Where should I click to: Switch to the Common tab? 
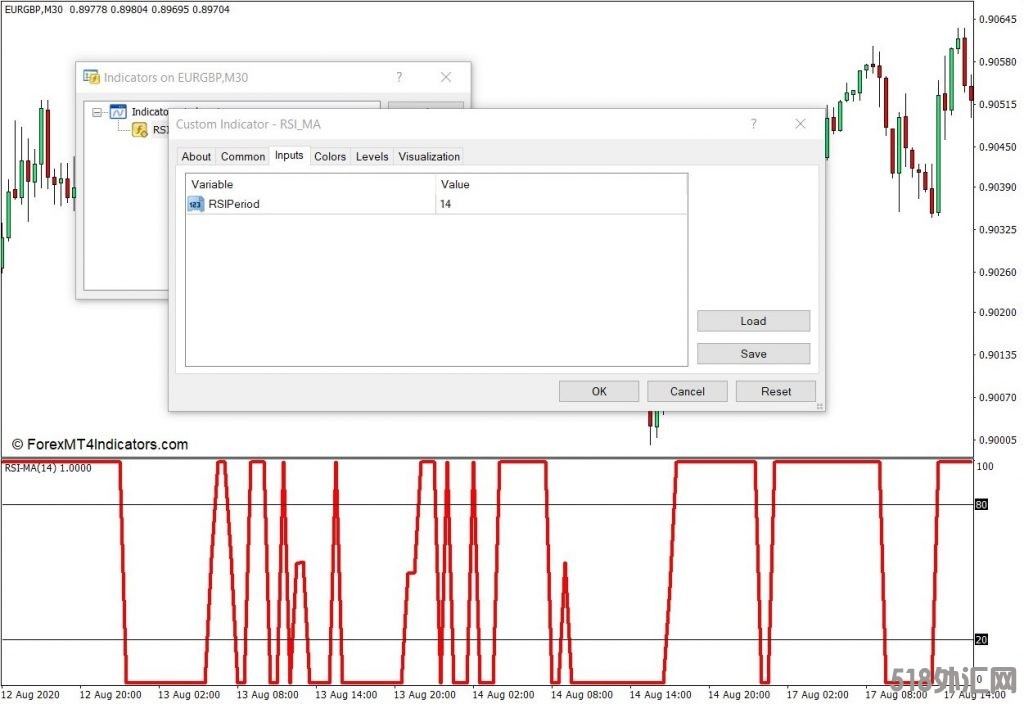[243, 156]
